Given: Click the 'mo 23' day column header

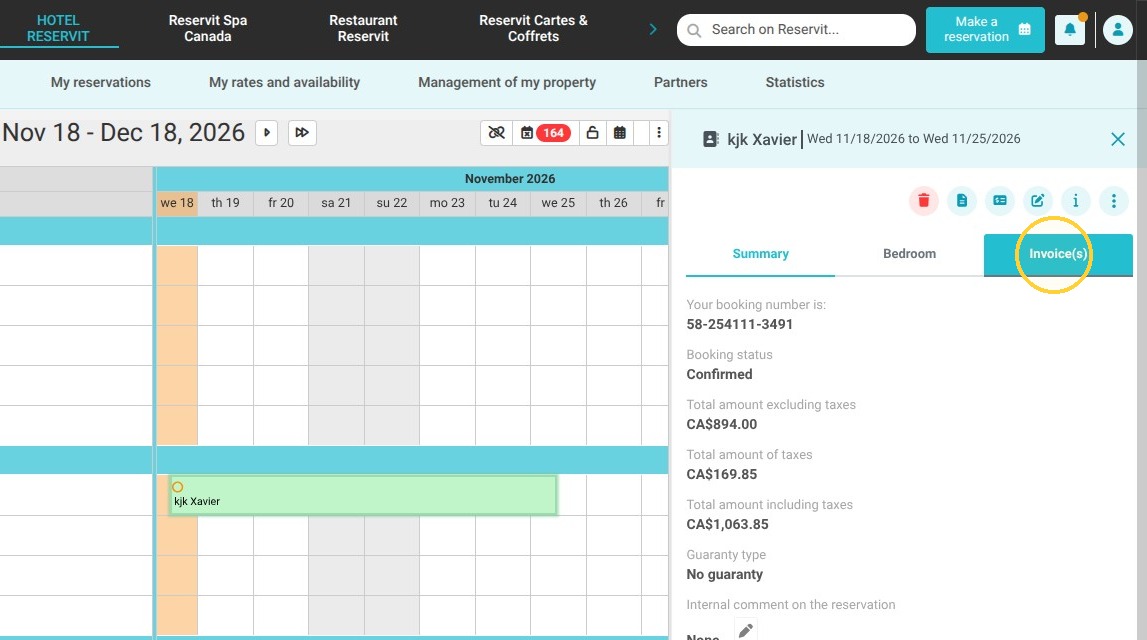Looking at the screenshot, I should click(447, 203).
